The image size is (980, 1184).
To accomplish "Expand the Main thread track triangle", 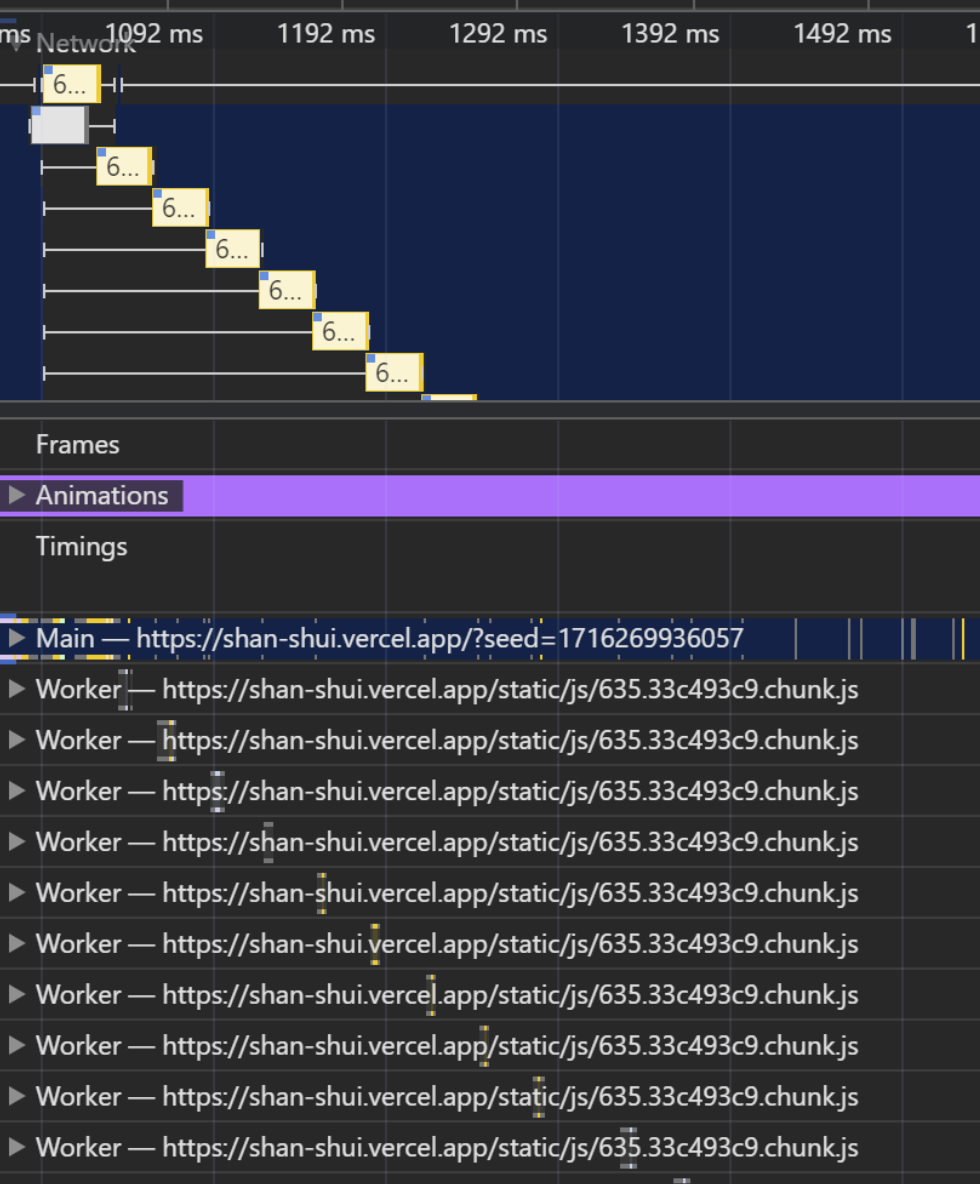I will (16, 638).
